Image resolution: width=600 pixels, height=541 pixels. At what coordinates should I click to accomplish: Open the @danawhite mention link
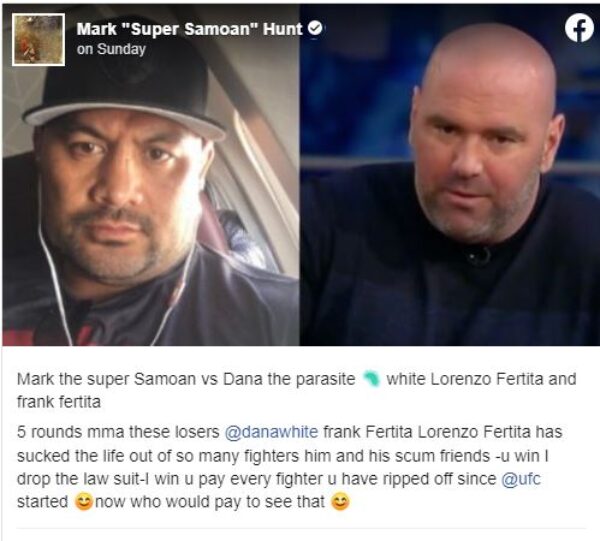point(271,432)
